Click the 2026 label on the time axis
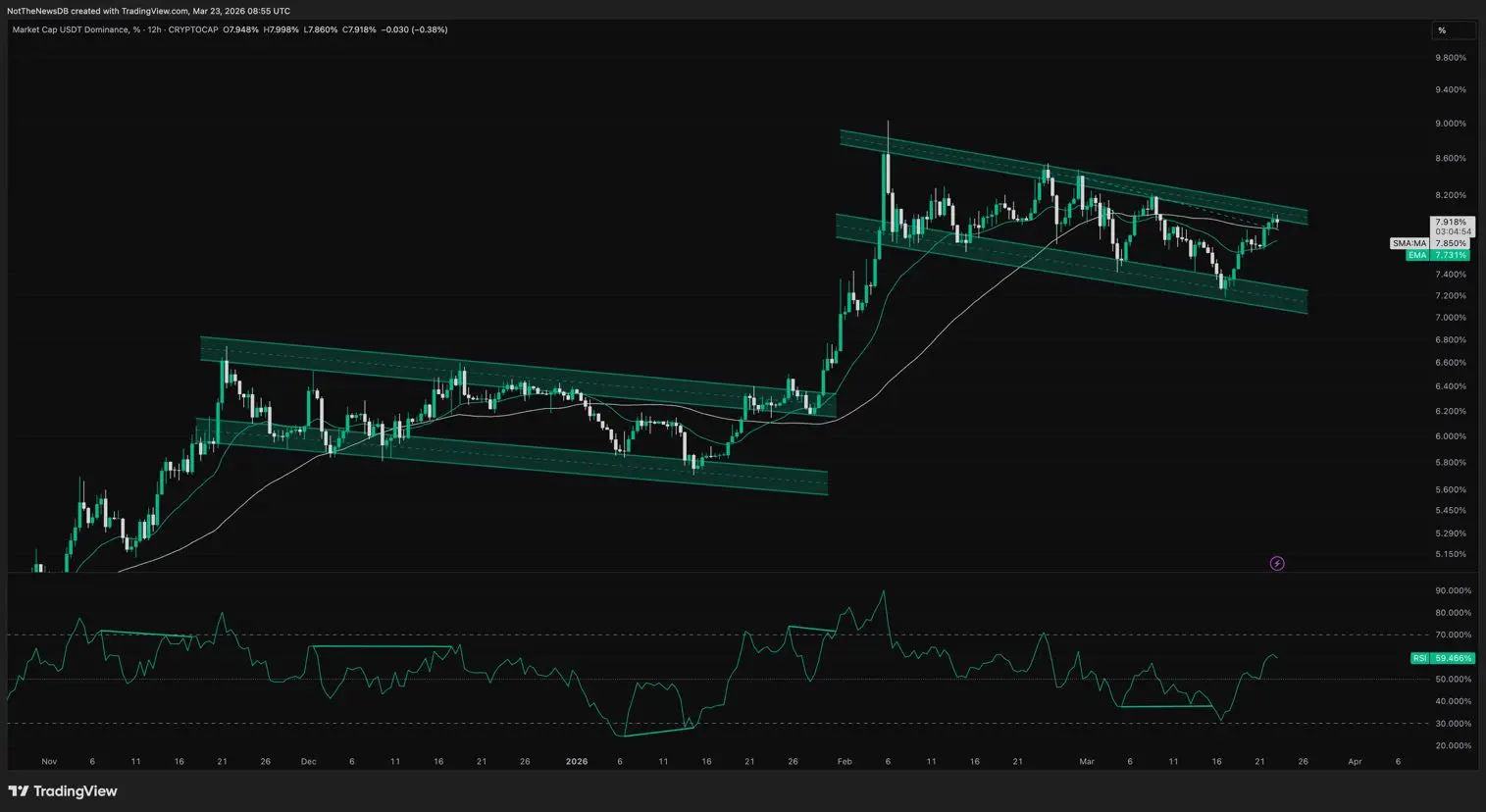 tap(577, 761)
